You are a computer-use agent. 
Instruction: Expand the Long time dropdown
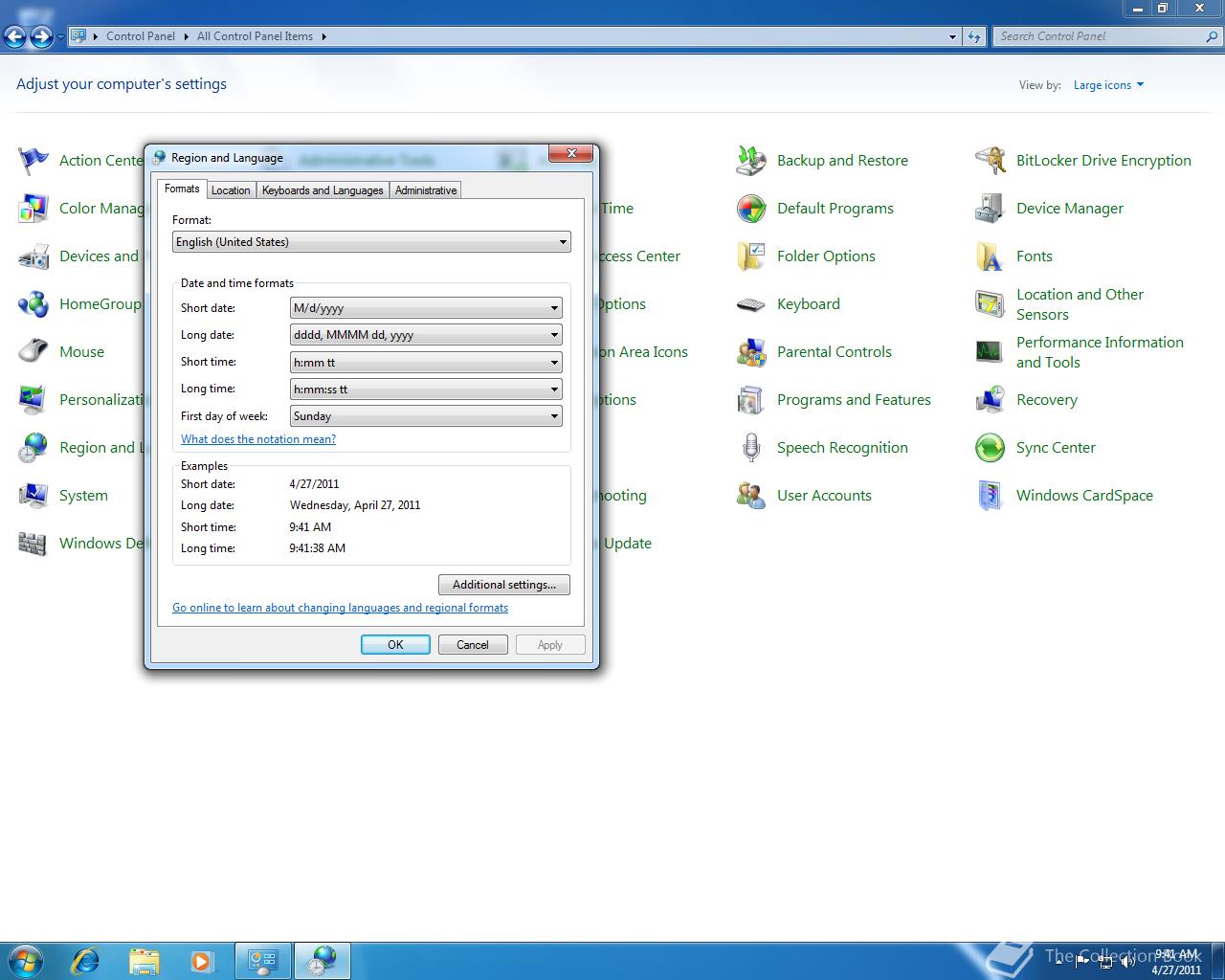point(554,390)
